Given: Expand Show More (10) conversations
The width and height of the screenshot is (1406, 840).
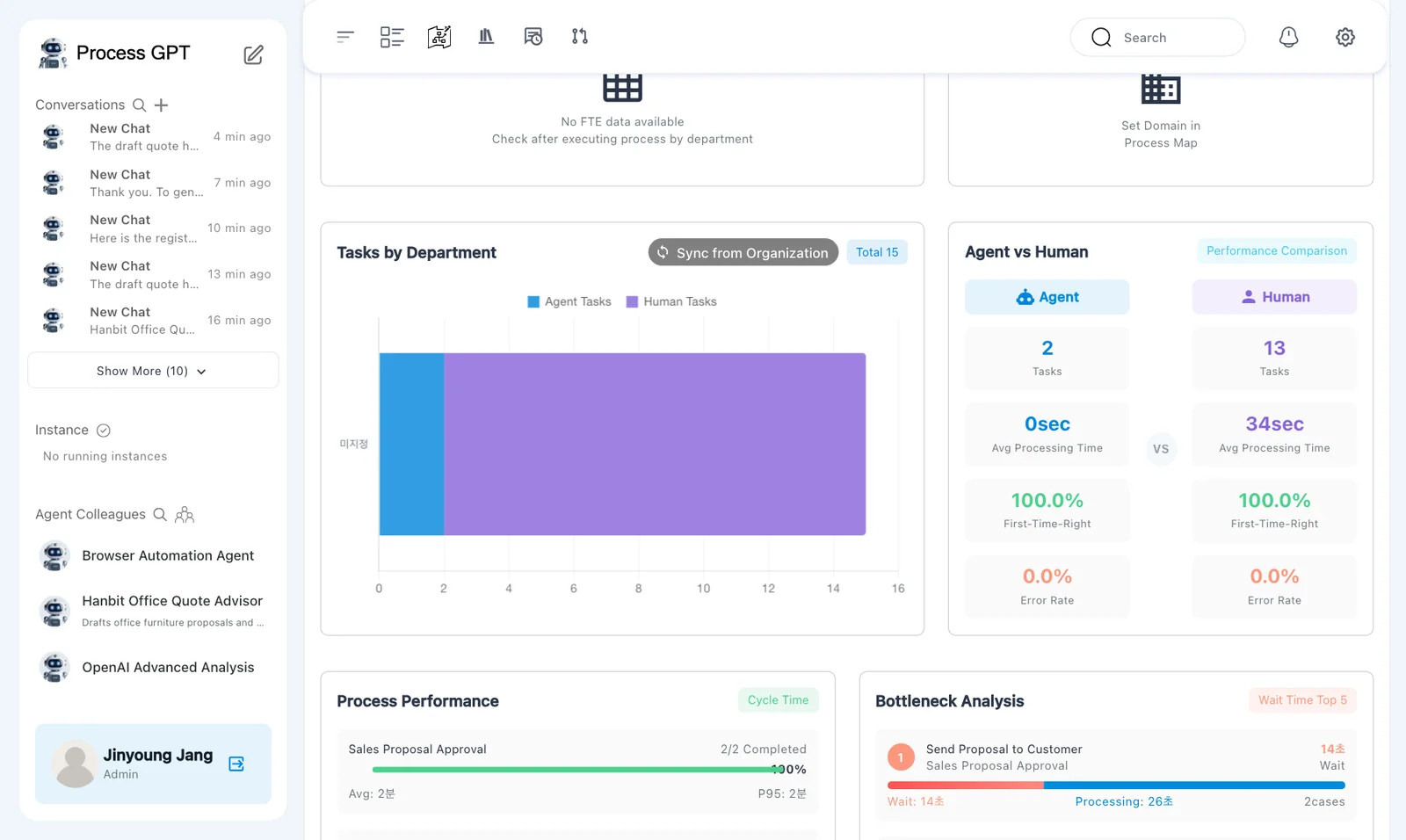Looking at the screenshot, I should (x=153, y=371).
